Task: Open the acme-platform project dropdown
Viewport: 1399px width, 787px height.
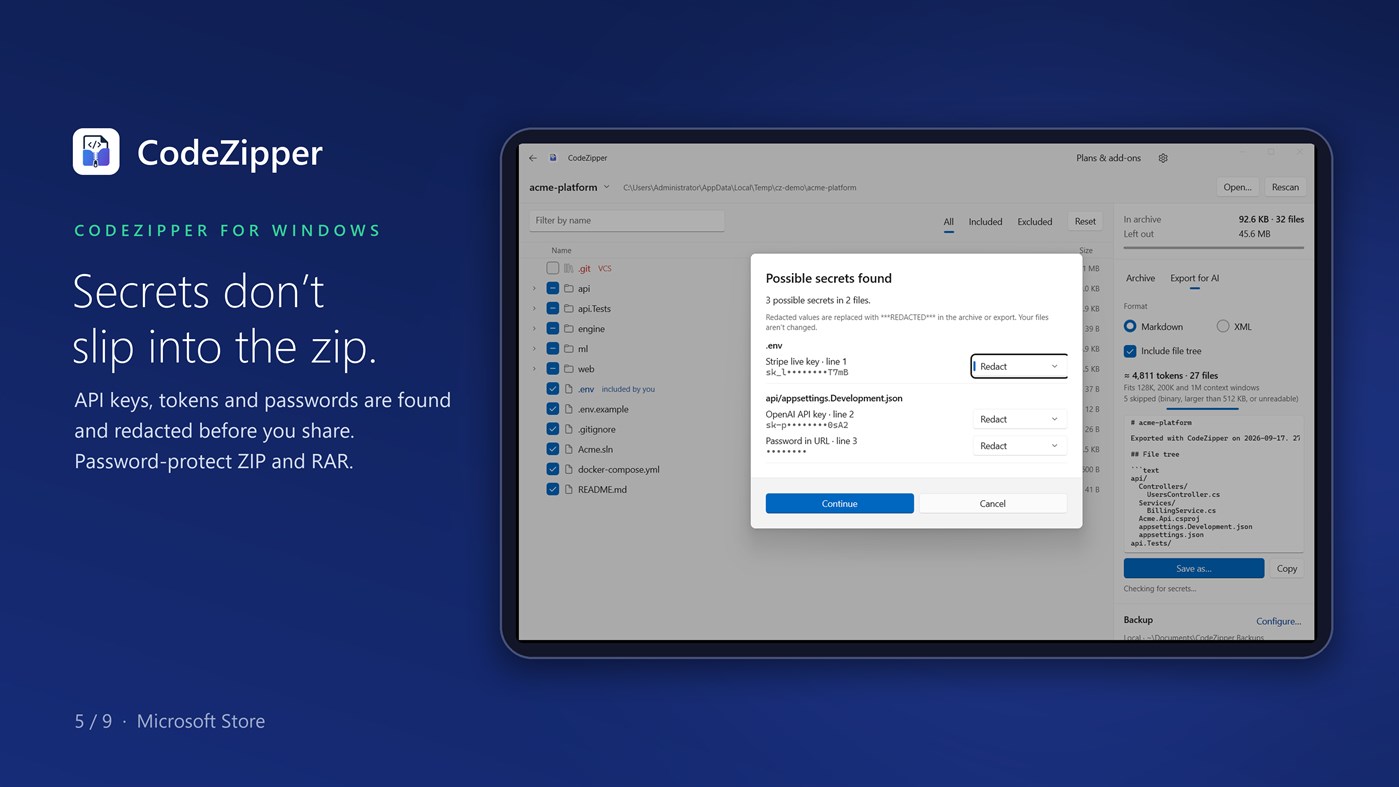Action: (569, 187)
